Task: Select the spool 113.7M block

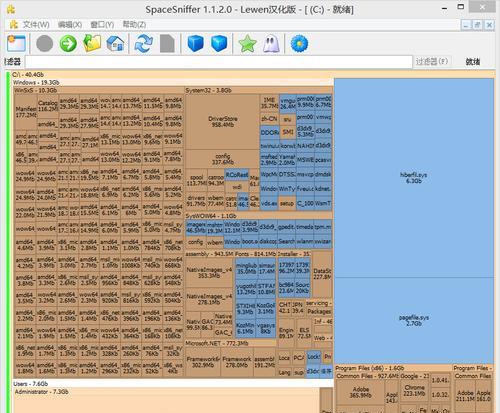Action: 196,180
